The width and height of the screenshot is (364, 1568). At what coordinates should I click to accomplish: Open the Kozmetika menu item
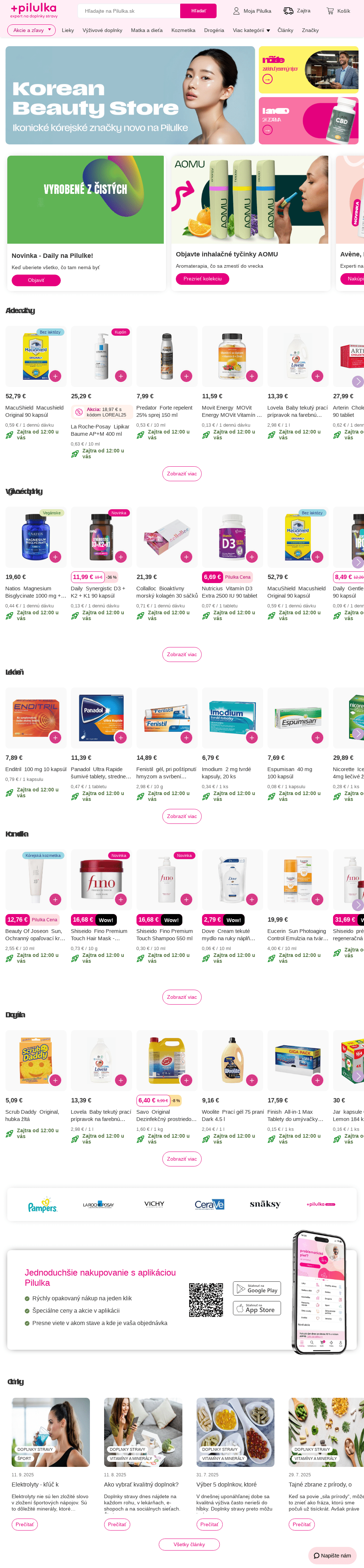pyautogui.click(x=183, y=30)
